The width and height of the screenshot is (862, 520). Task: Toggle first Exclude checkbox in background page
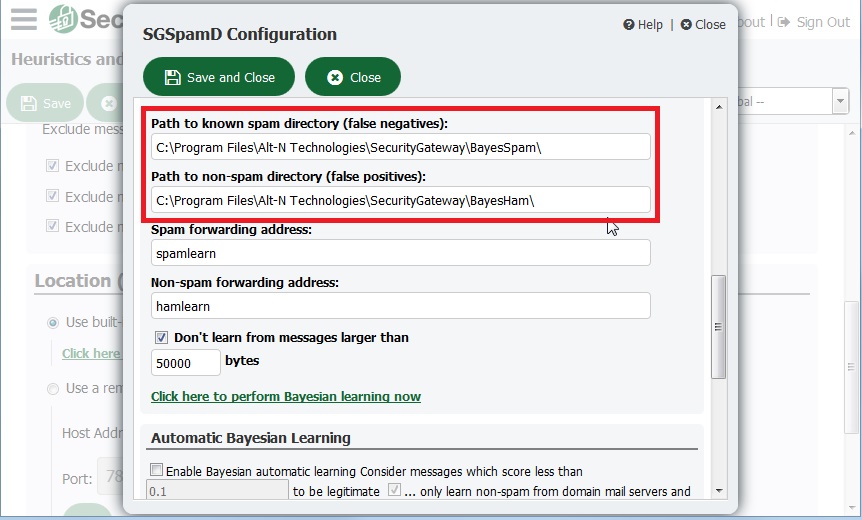(x=52, y=165)
